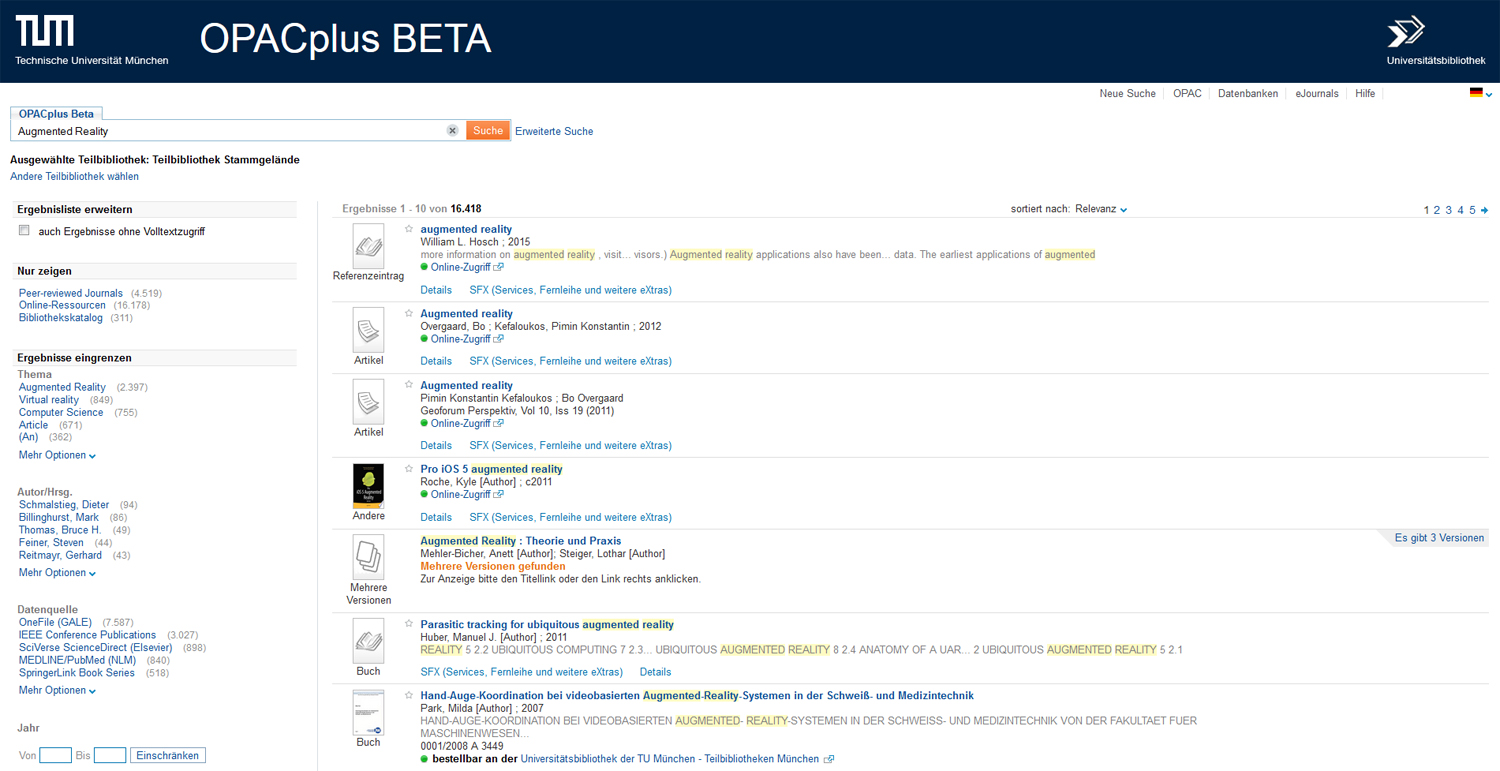Click the Von year input field
Image resolution: width=1500 pixels, height=771 pixels.
(x=55, y=755)
